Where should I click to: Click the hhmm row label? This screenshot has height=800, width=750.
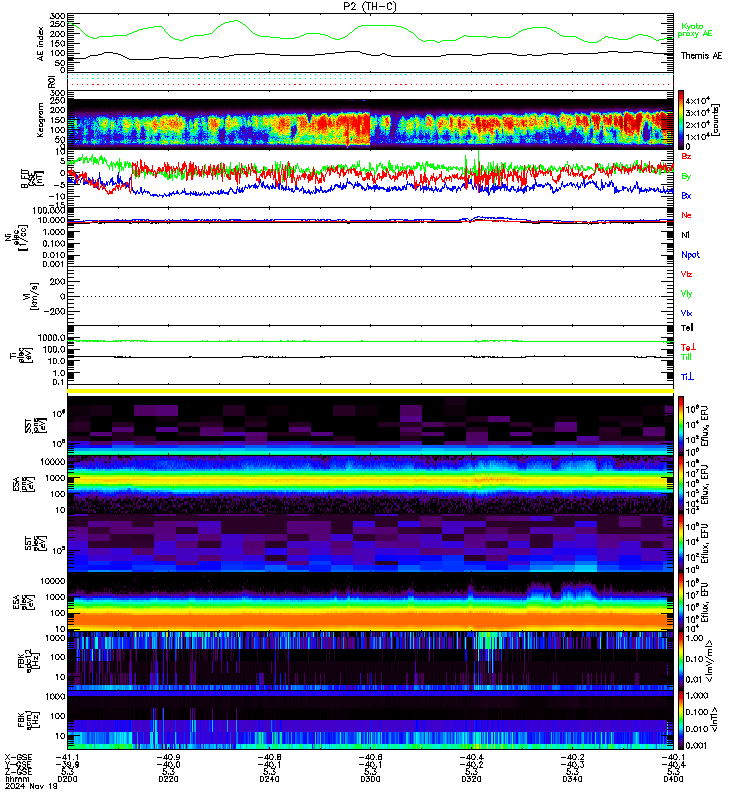(x=17, y=779)
